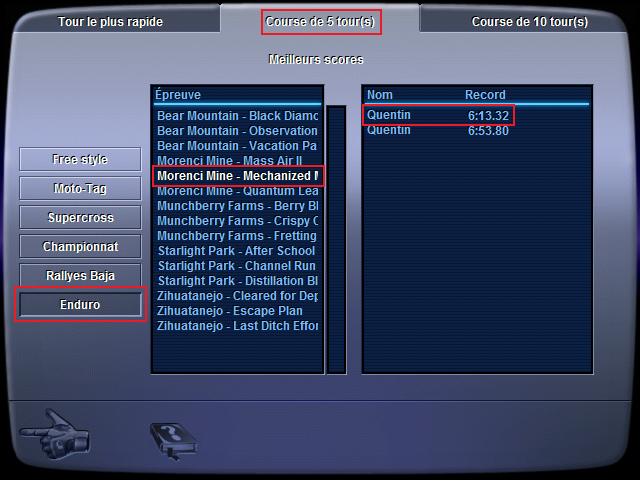Viewport: 640px width, 481px height.
Task: Select Zihuatanejo - Last Ditch Effort entry
Action: point(237,326)
